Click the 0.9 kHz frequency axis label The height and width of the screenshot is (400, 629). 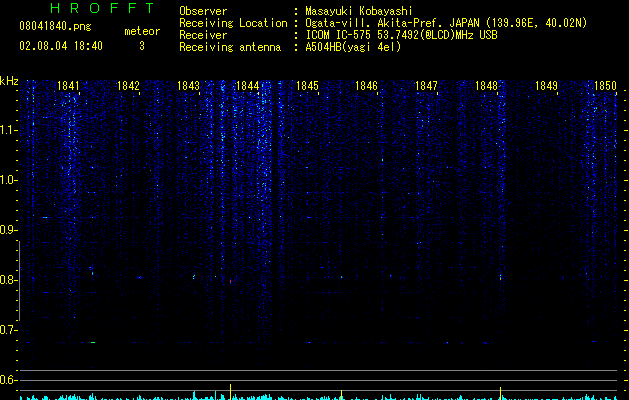[x=8, y=230]
